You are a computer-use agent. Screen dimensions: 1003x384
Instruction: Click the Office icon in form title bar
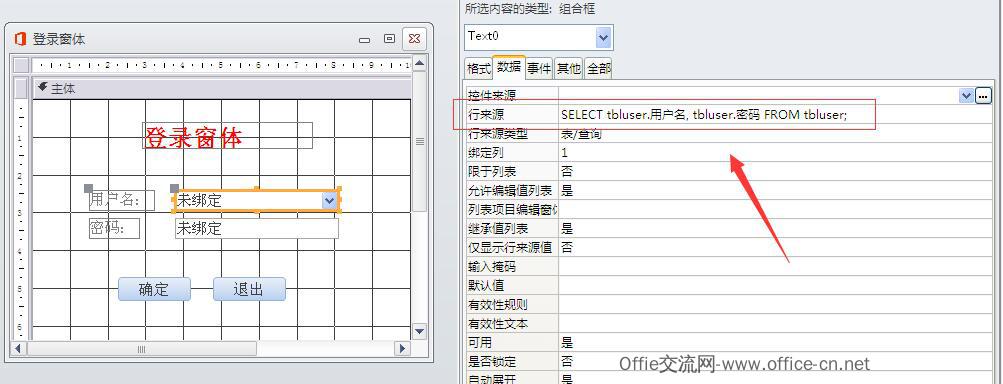click(x=20, y=39)
